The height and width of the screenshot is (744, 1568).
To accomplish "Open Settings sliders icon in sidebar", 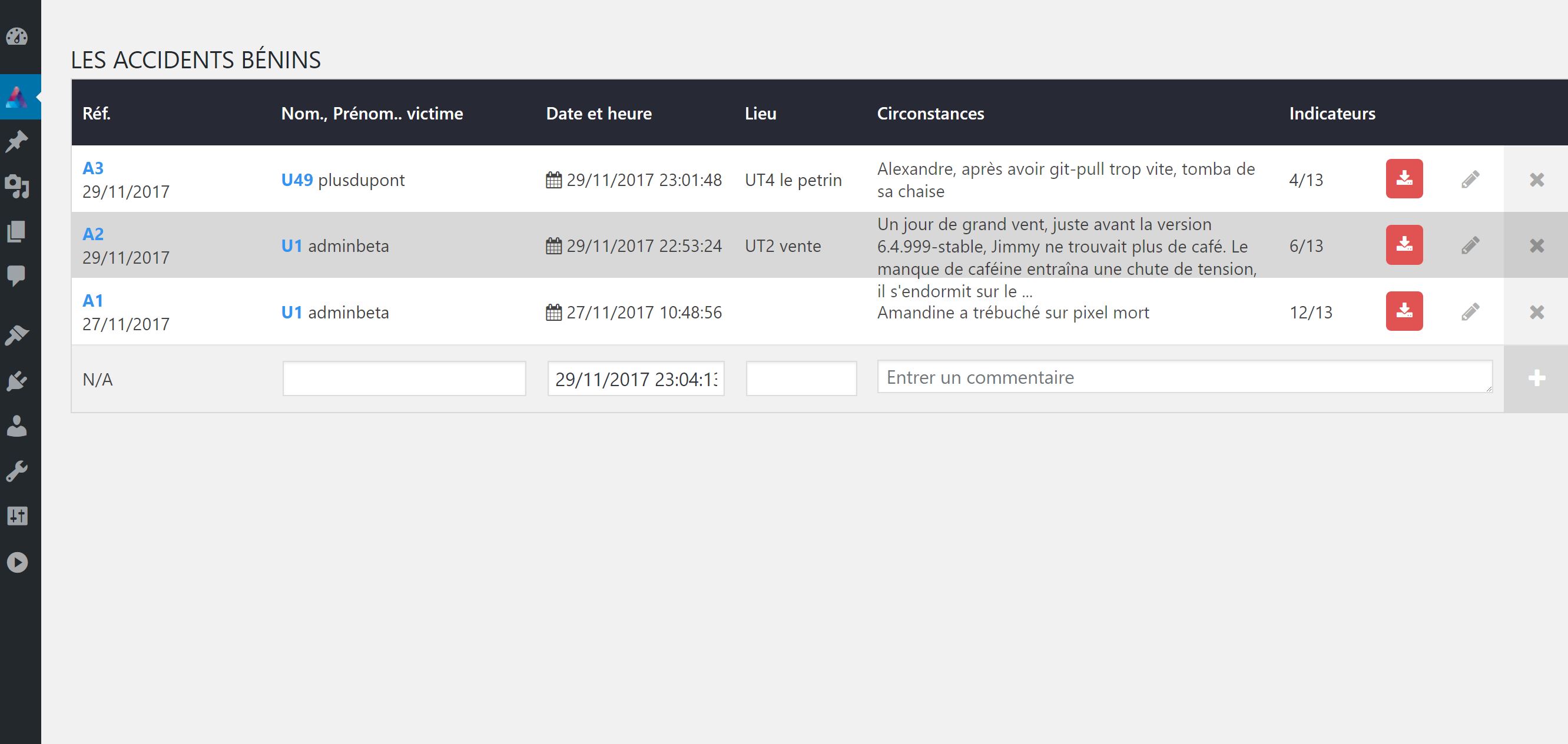I will coord(17,516).
